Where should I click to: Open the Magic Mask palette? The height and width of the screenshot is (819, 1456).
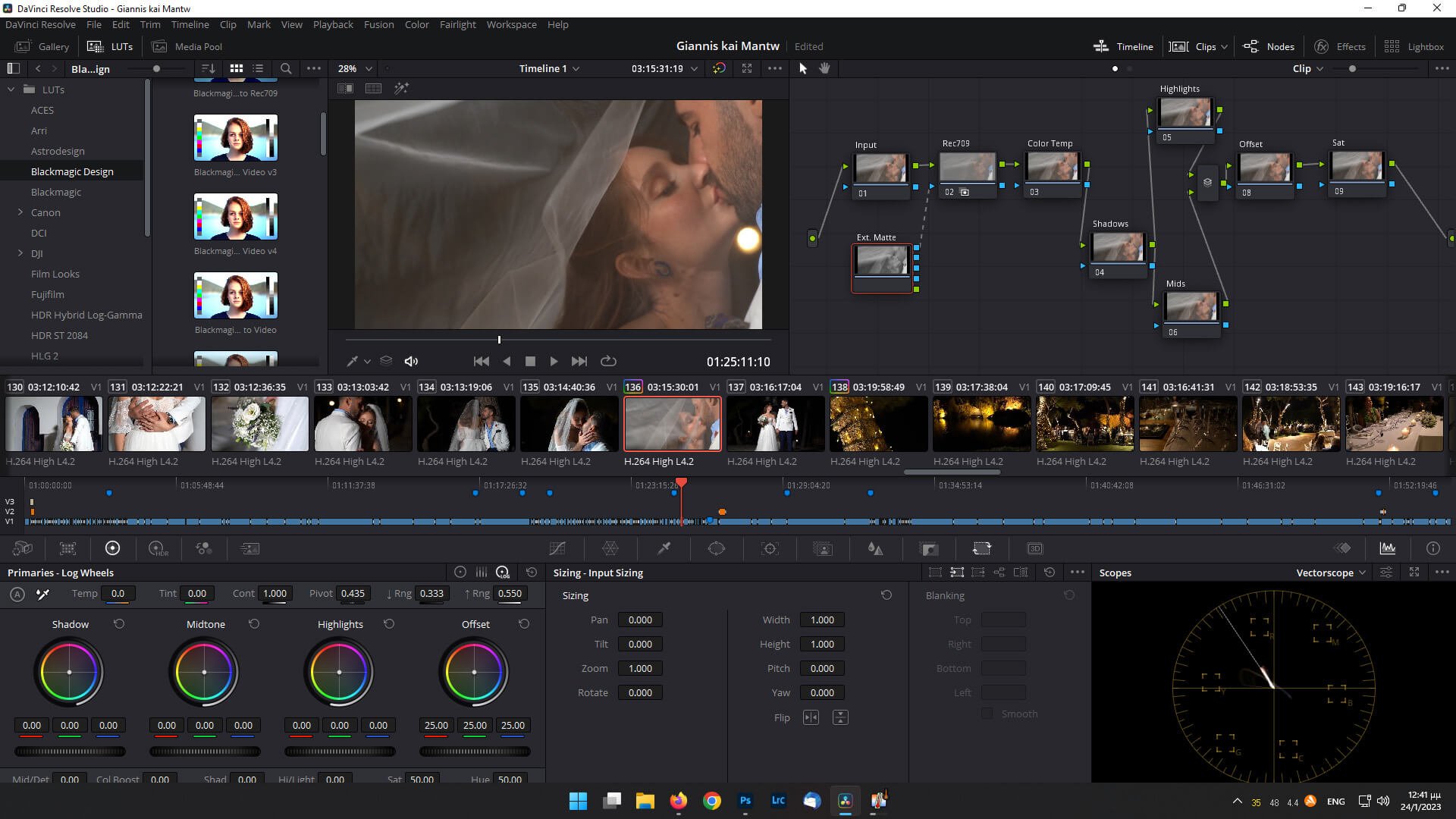(x=823, y=548)
